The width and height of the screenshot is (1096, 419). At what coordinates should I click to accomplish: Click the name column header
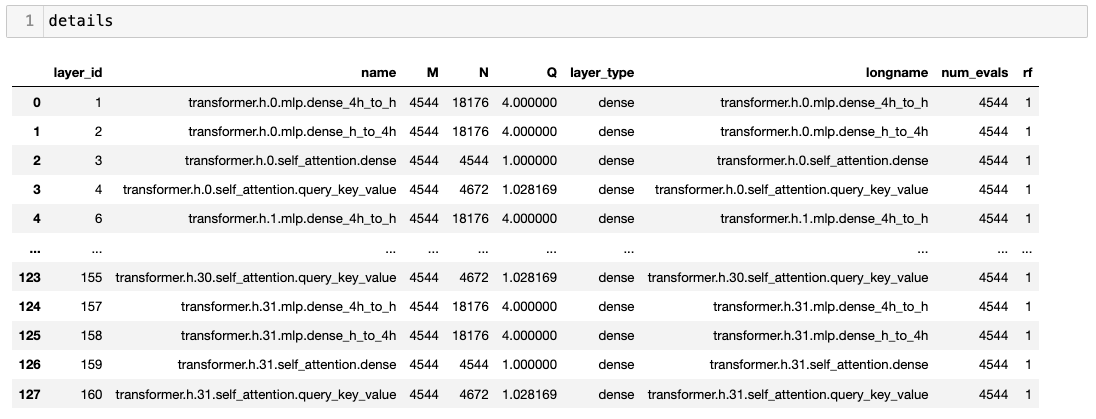coord(378,73)
